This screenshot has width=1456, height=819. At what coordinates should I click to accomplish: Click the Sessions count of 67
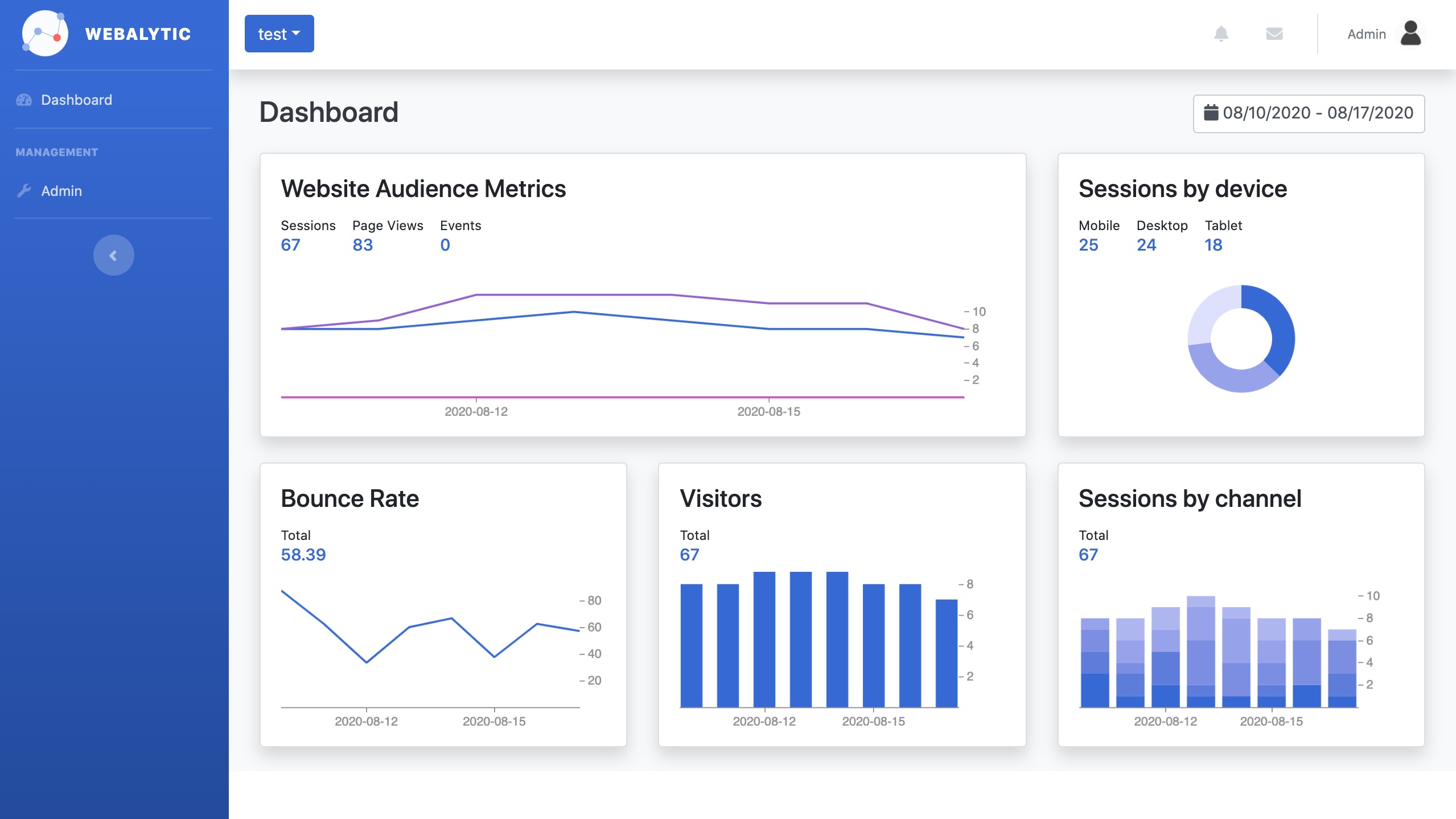(x=290, y=245)
